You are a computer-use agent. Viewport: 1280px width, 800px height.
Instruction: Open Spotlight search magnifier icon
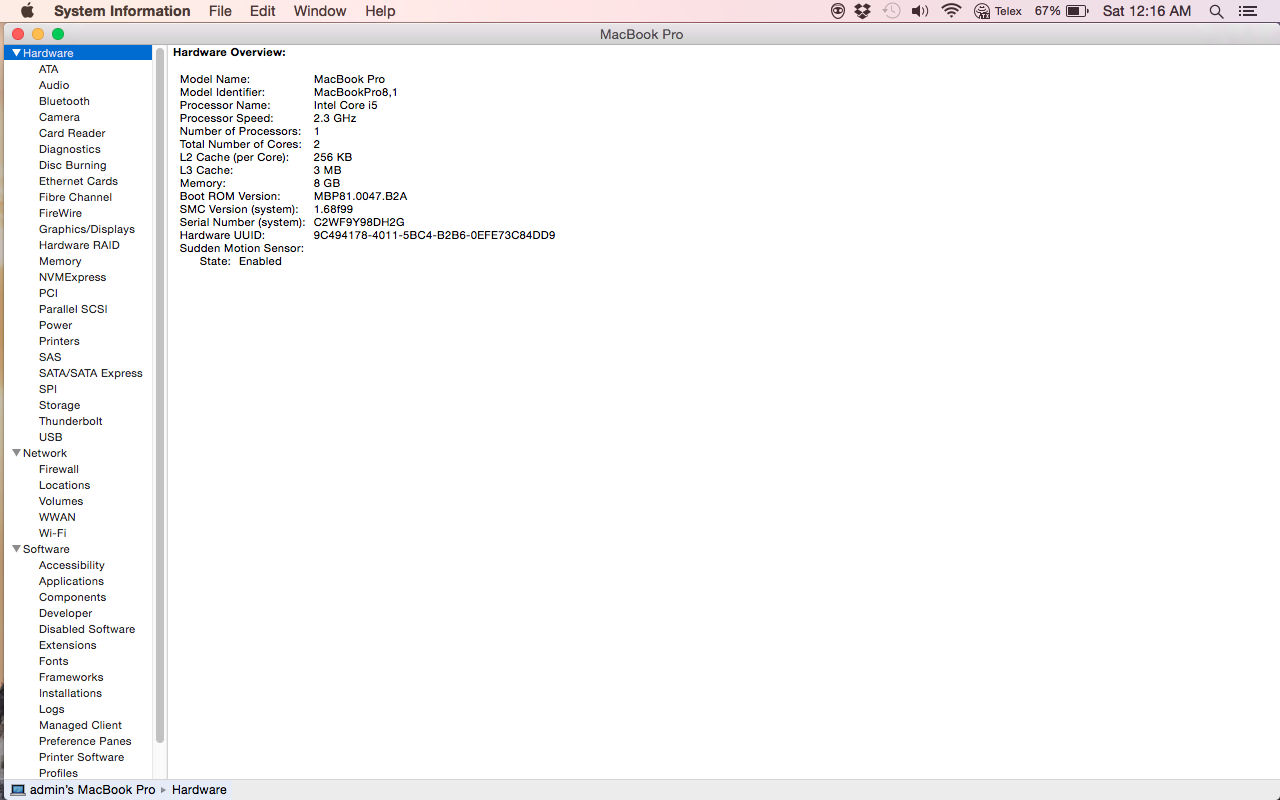[1216, 11]
